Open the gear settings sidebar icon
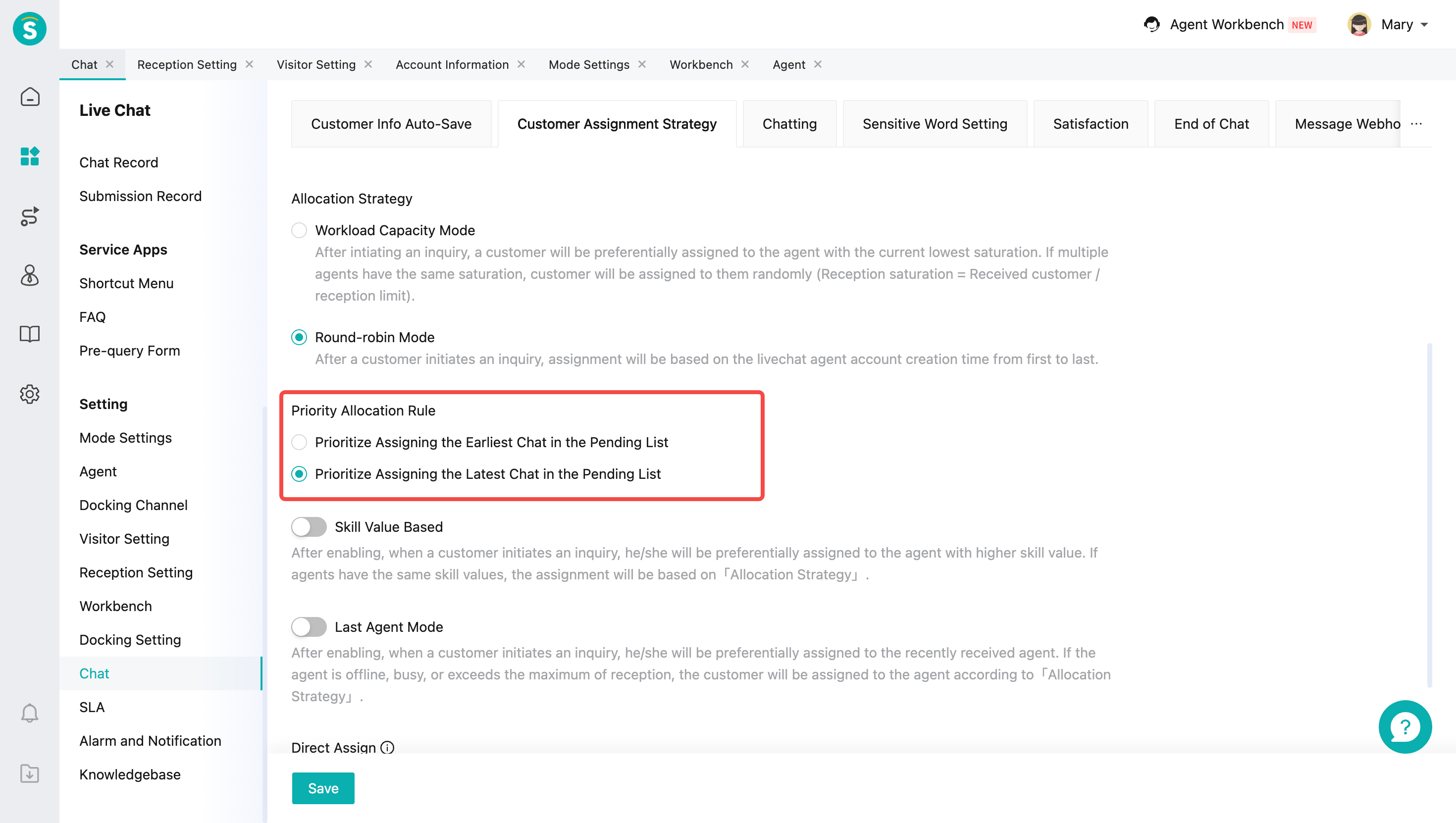Viewport: 1456px width, 823px height. coord(29,394)
